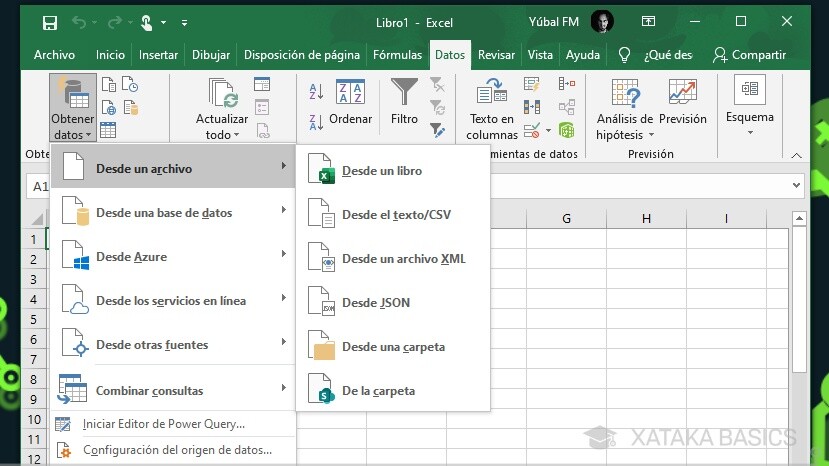Click the Yúbal FM account name
The width and height of the screenshot is (829, 466).
(554, 22)
